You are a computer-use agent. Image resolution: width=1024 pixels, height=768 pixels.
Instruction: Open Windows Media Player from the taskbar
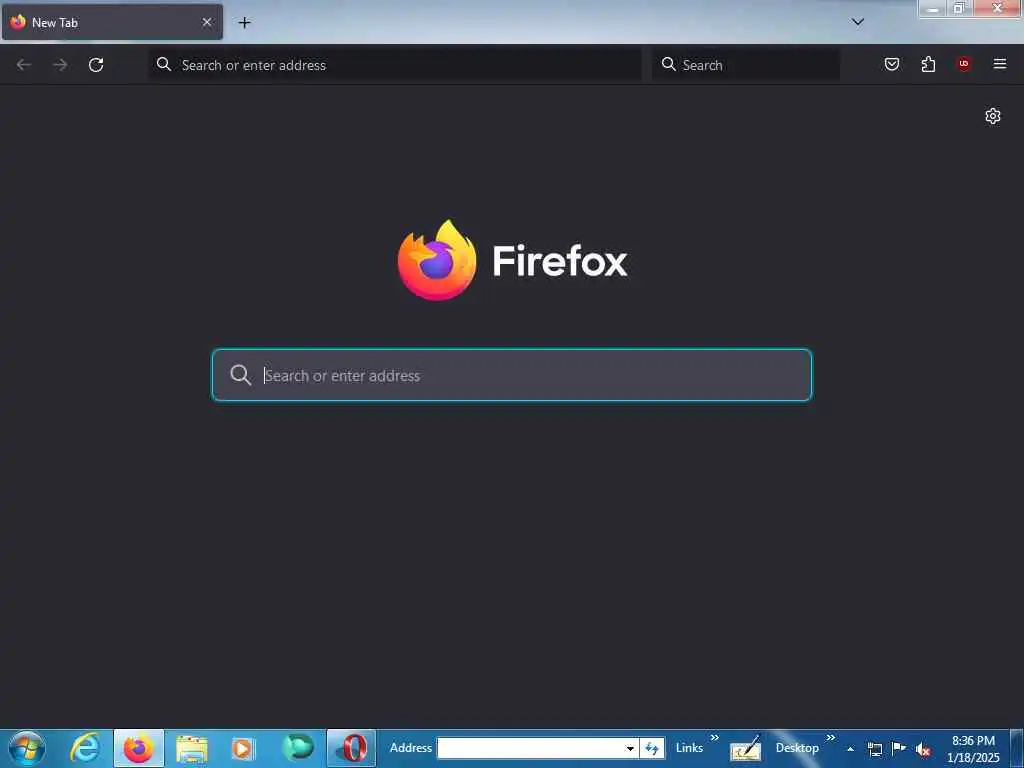[x=243, y=748]
